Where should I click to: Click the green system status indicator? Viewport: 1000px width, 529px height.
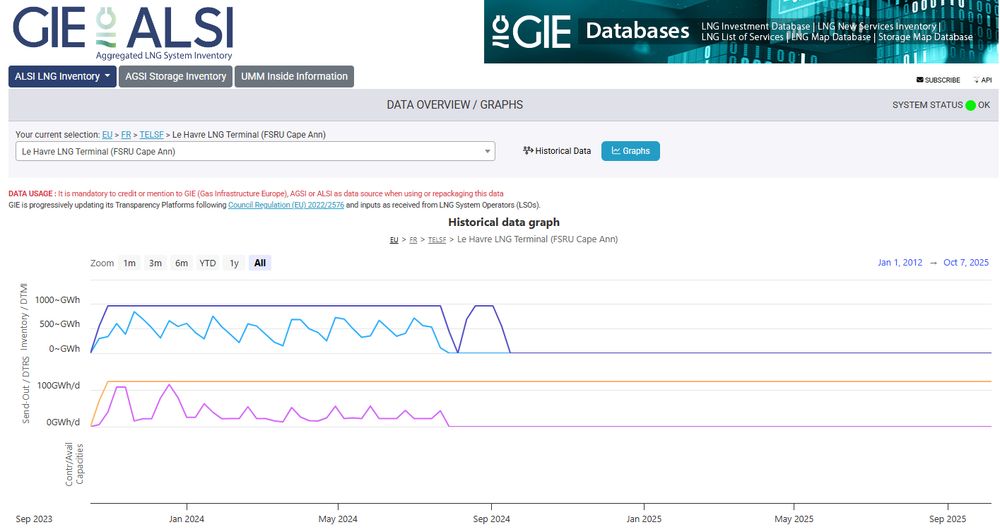point(970,105)
